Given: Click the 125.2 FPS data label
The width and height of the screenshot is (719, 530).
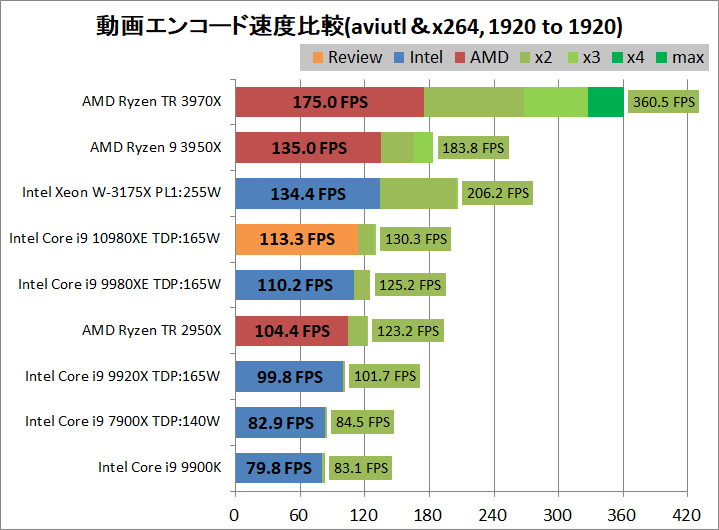Looking at the screenshot, I should coord(410,285).
